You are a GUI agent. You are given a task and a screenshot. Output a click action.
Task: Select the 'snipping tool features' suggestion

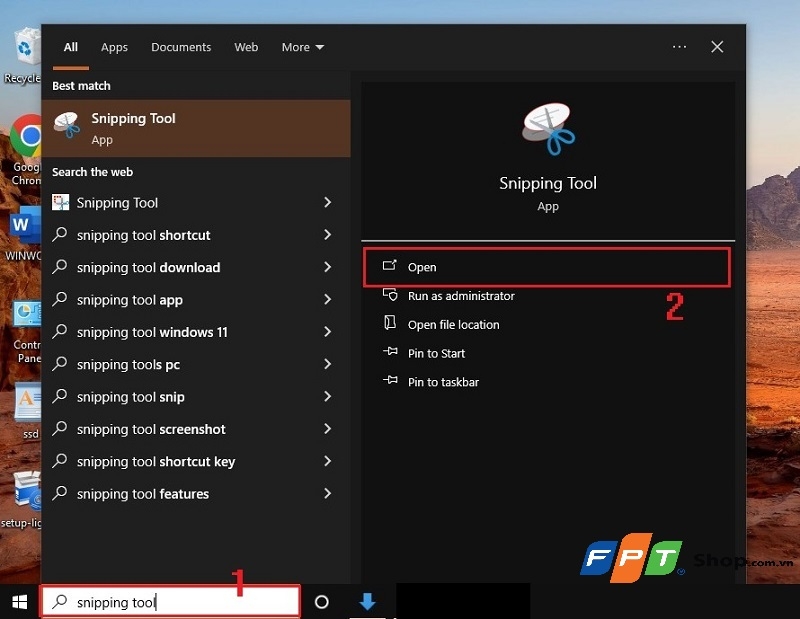[x=143, y=494]
